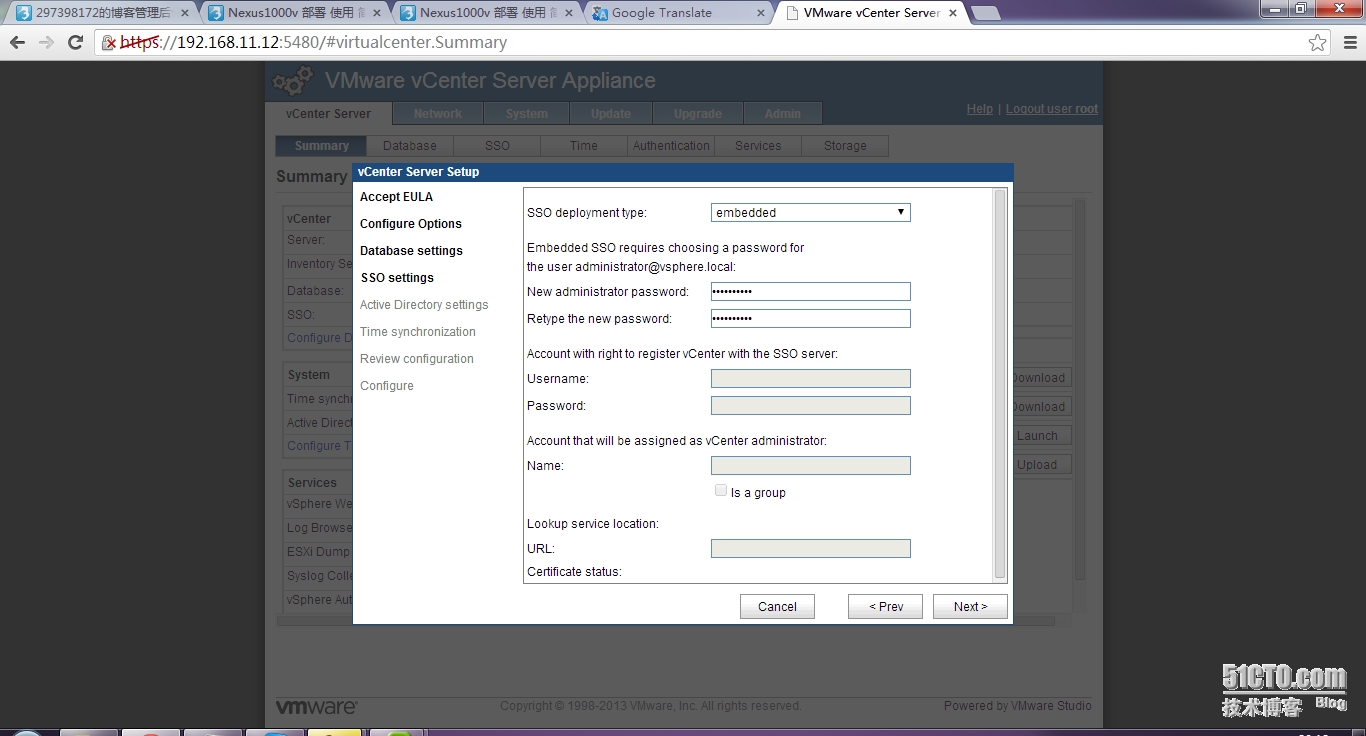The height and width of the screenshot is (736, 1366).
Task: Click the disabled Username field
Action: (x=810, y=378)
